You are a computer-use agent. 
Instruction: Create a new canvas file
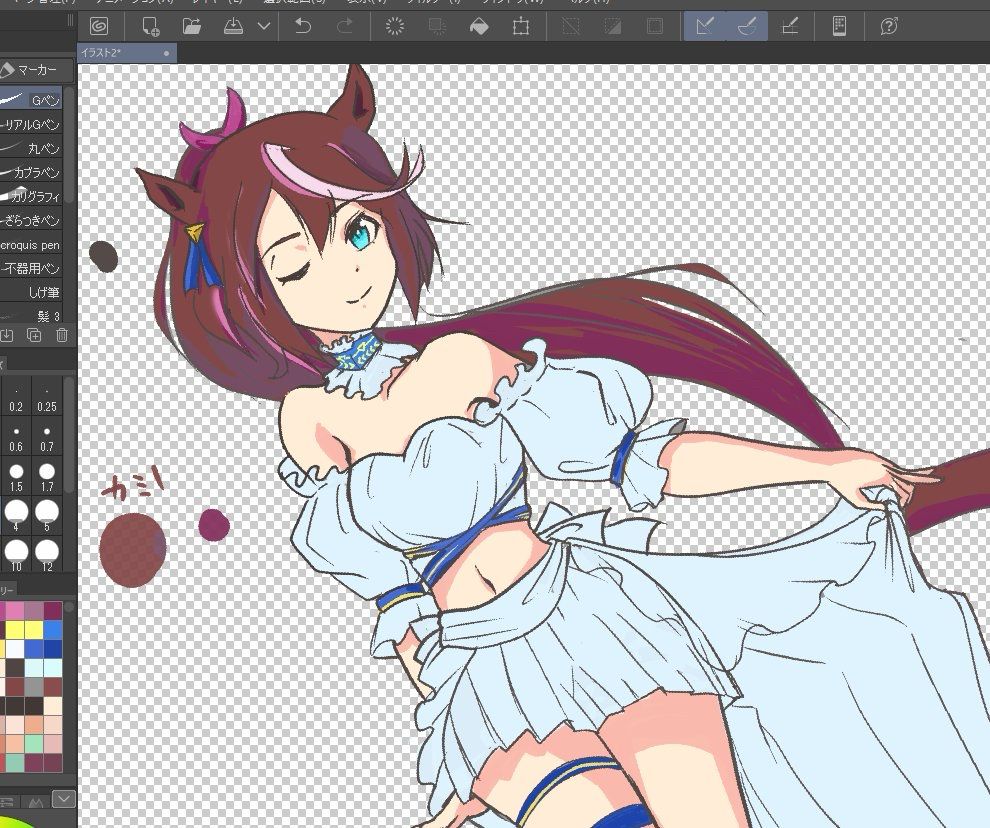(150, 27)
